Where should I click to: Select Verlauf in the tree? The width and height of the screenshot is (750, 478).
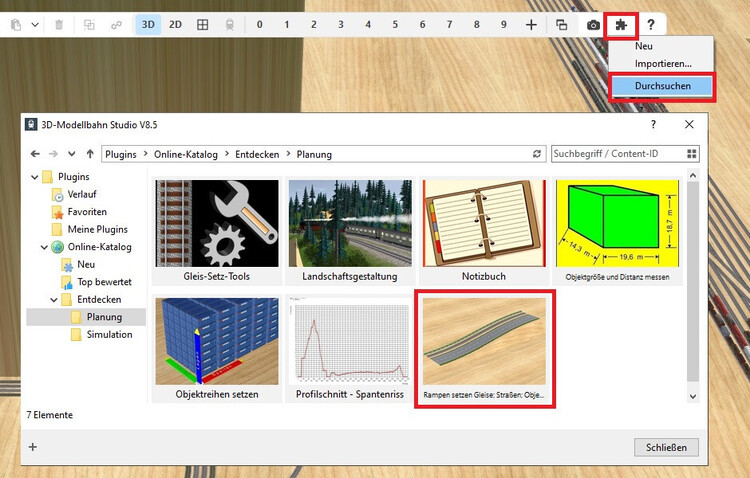pyautogui.click(x=82, y=194)
